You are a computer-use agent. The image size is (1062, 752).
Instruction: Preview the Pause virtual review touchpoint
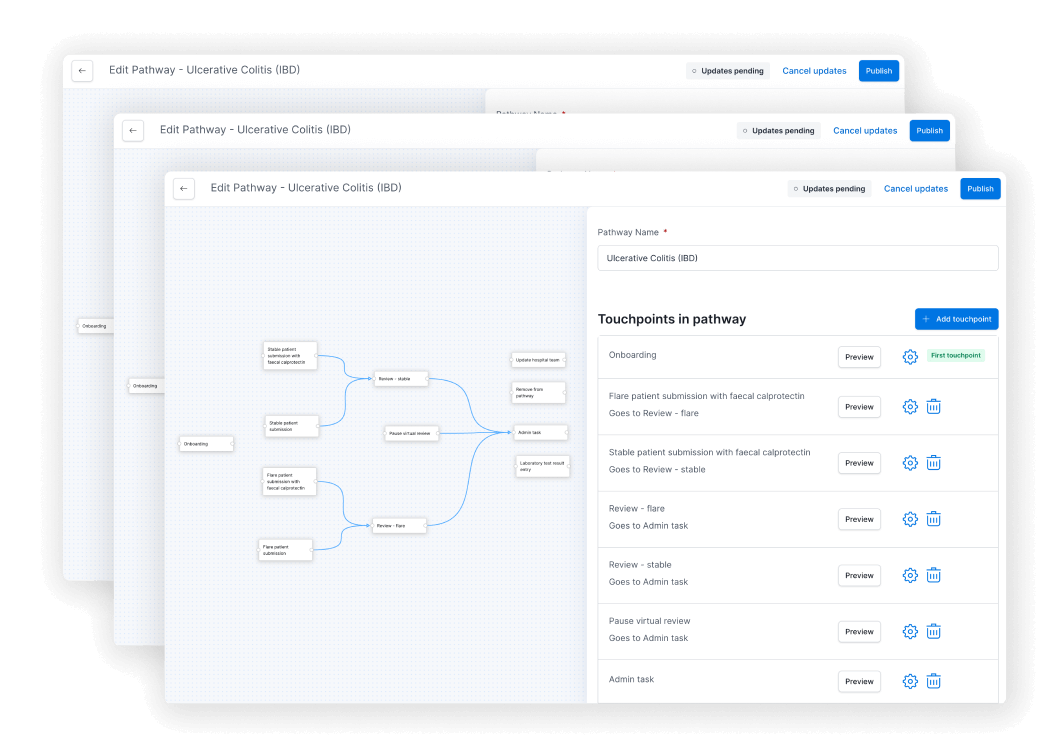click(859, 631)
